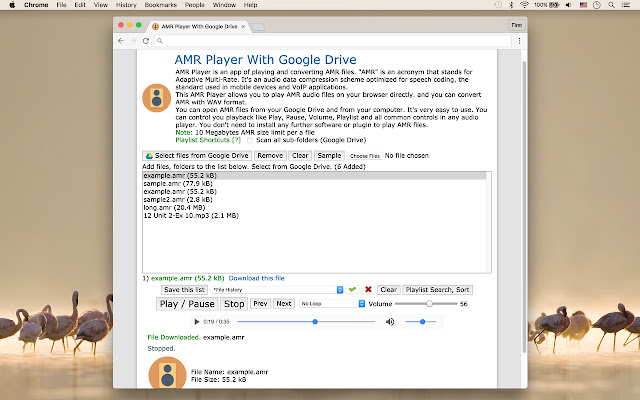
Task: Open the History menu
Action: pos(125,5)
